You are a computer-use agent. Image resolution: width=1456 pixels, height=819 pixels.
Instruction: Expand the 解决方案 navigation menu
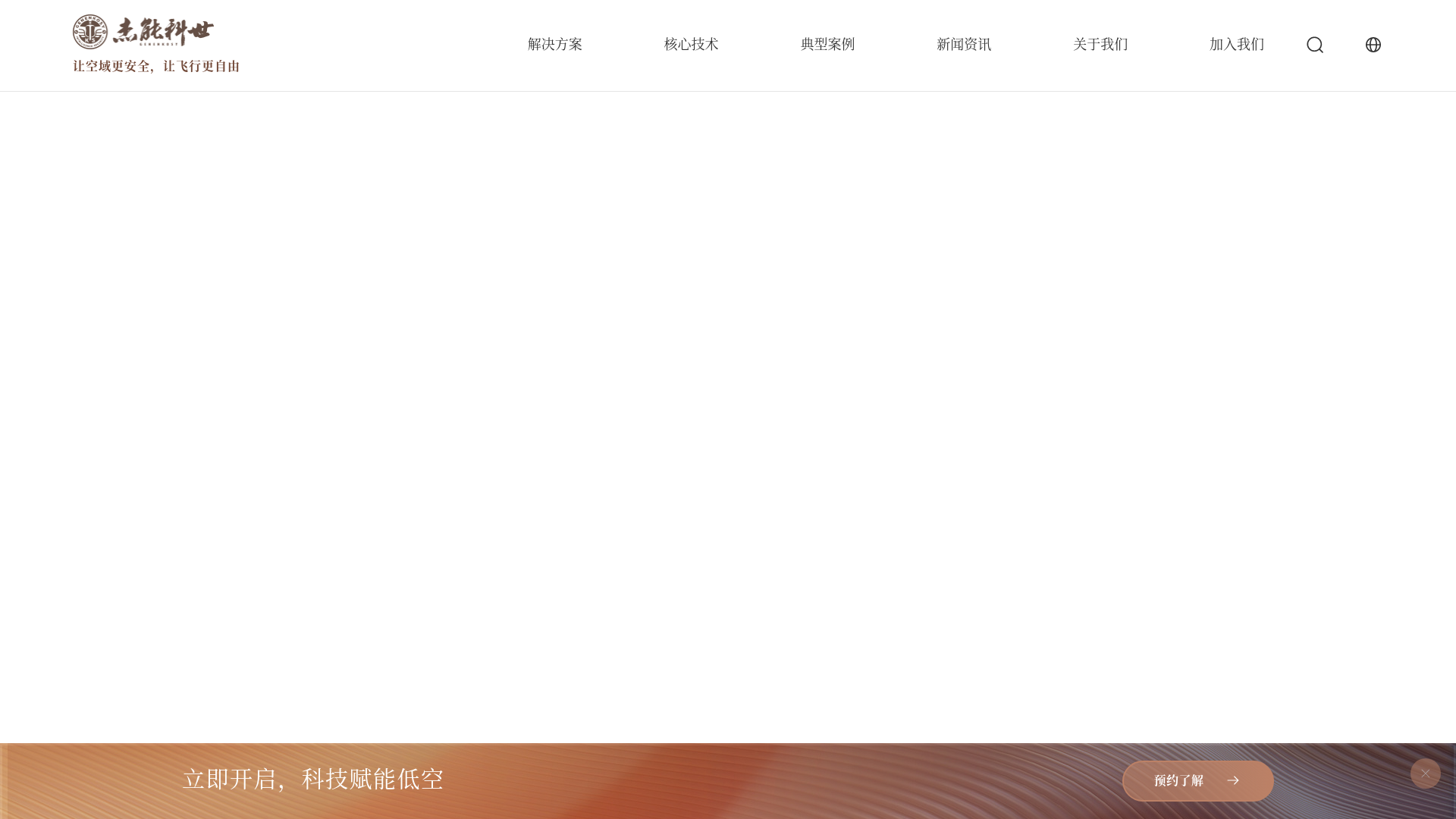pyautogui.click(x=555, y=45)
